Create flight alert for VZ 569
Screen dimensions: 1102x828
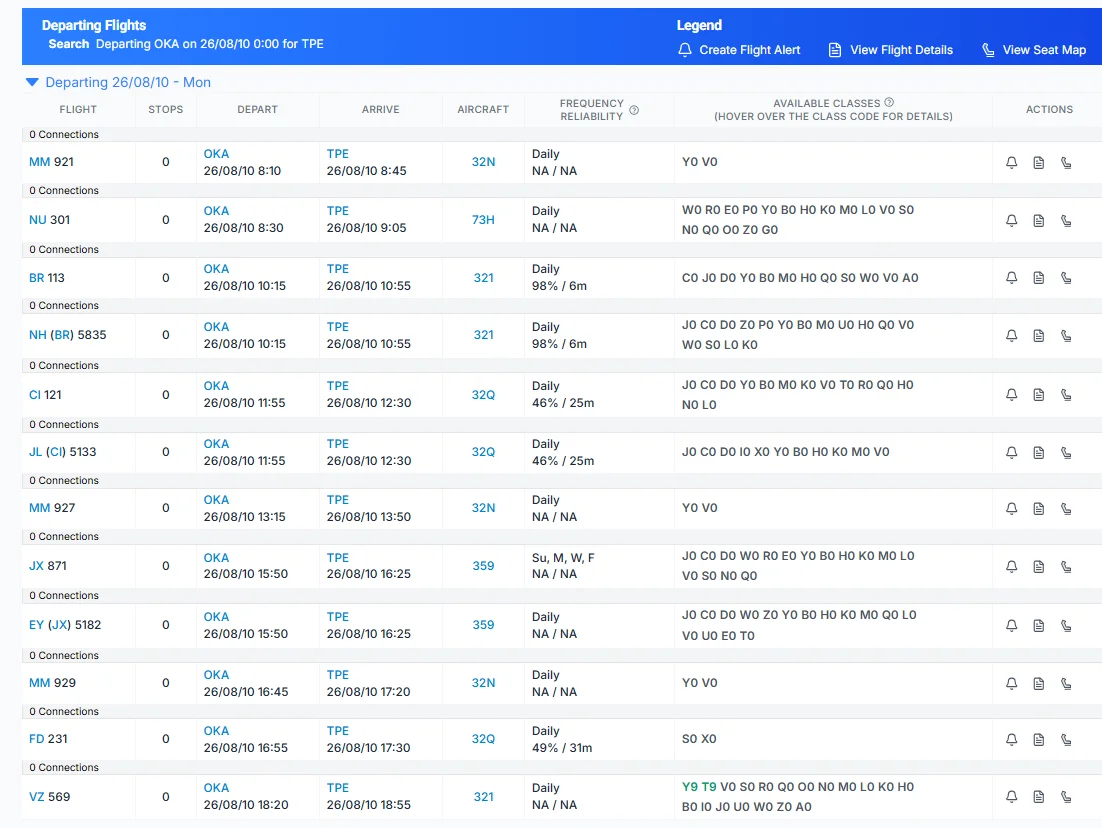[1011, 797]
